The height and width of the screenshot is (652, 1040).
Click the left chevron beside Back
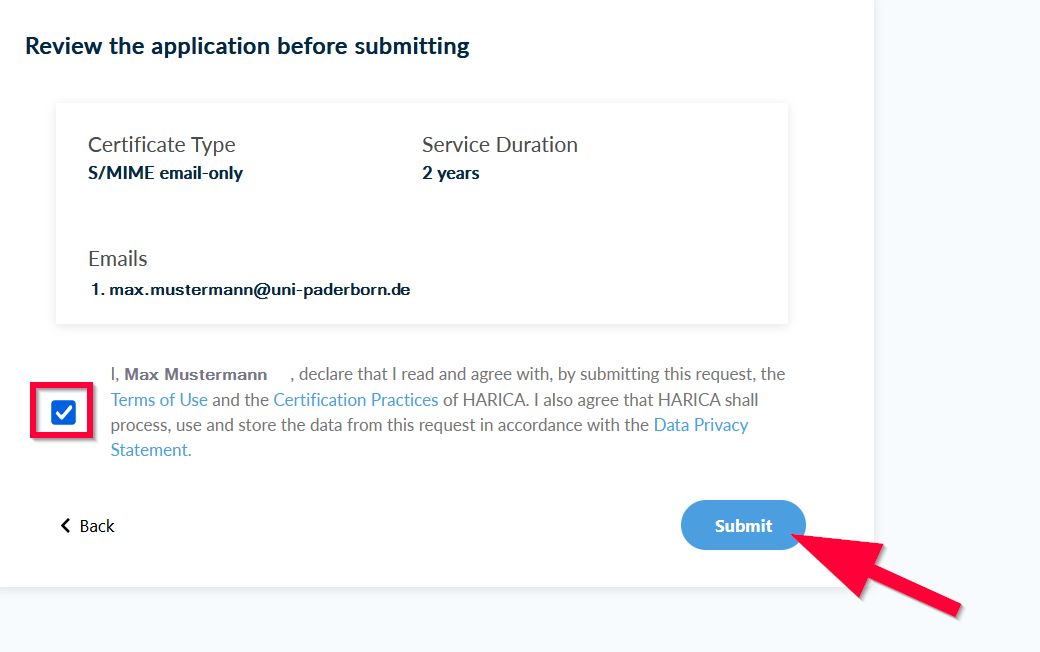(66, 526)
